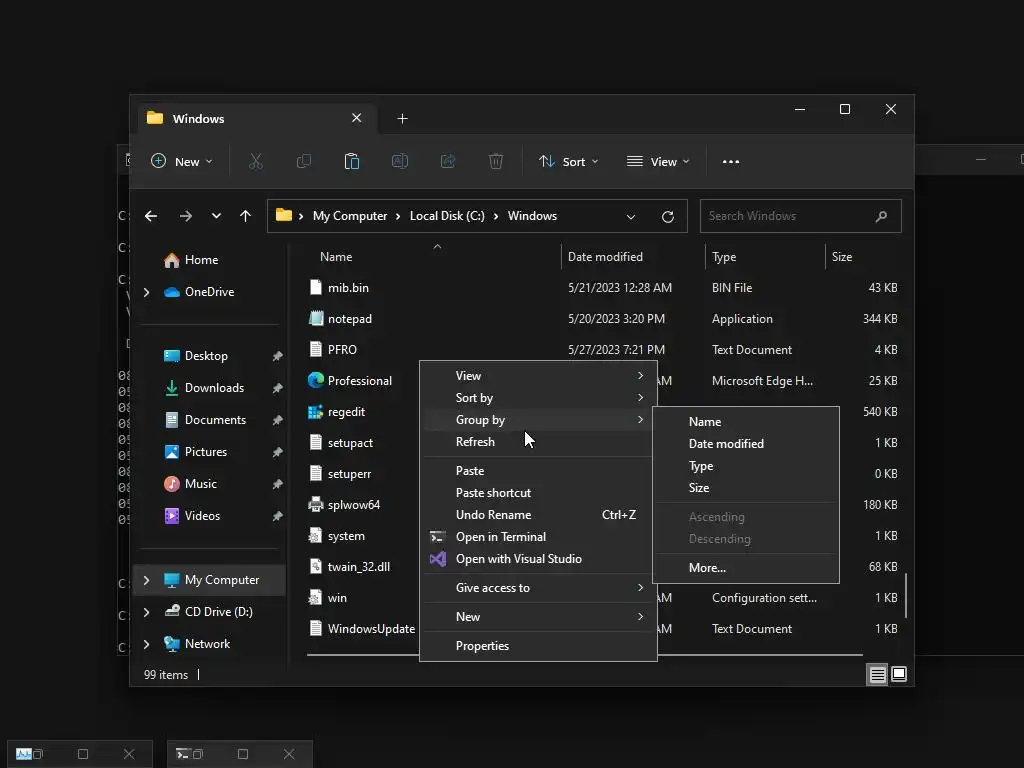This screenshot has width=1024, height=768.
Task: Click the Cut scissors icon in toolbar
Action: click(255, 161)
